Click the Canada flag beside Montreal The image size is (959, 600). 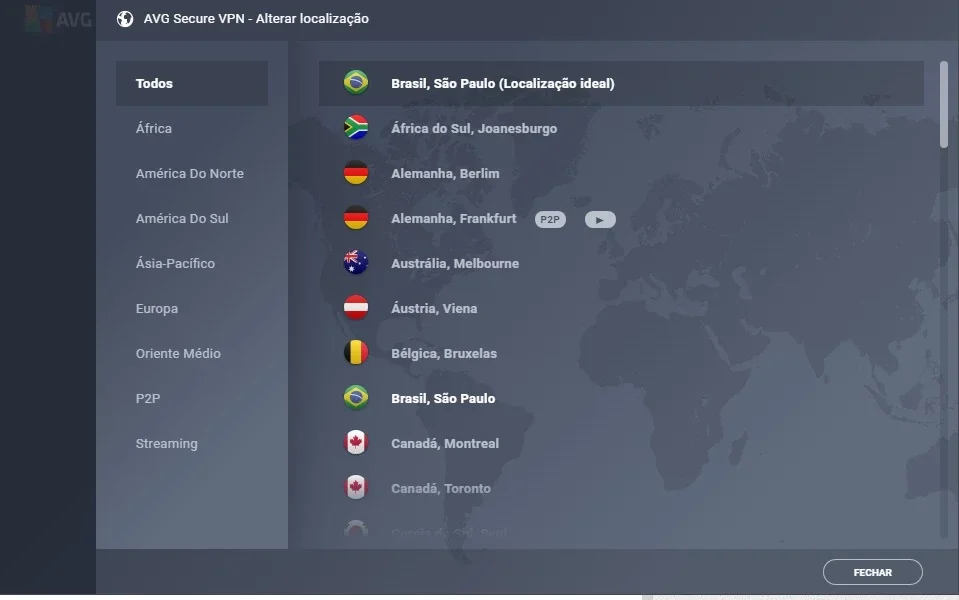coord(356,443)
